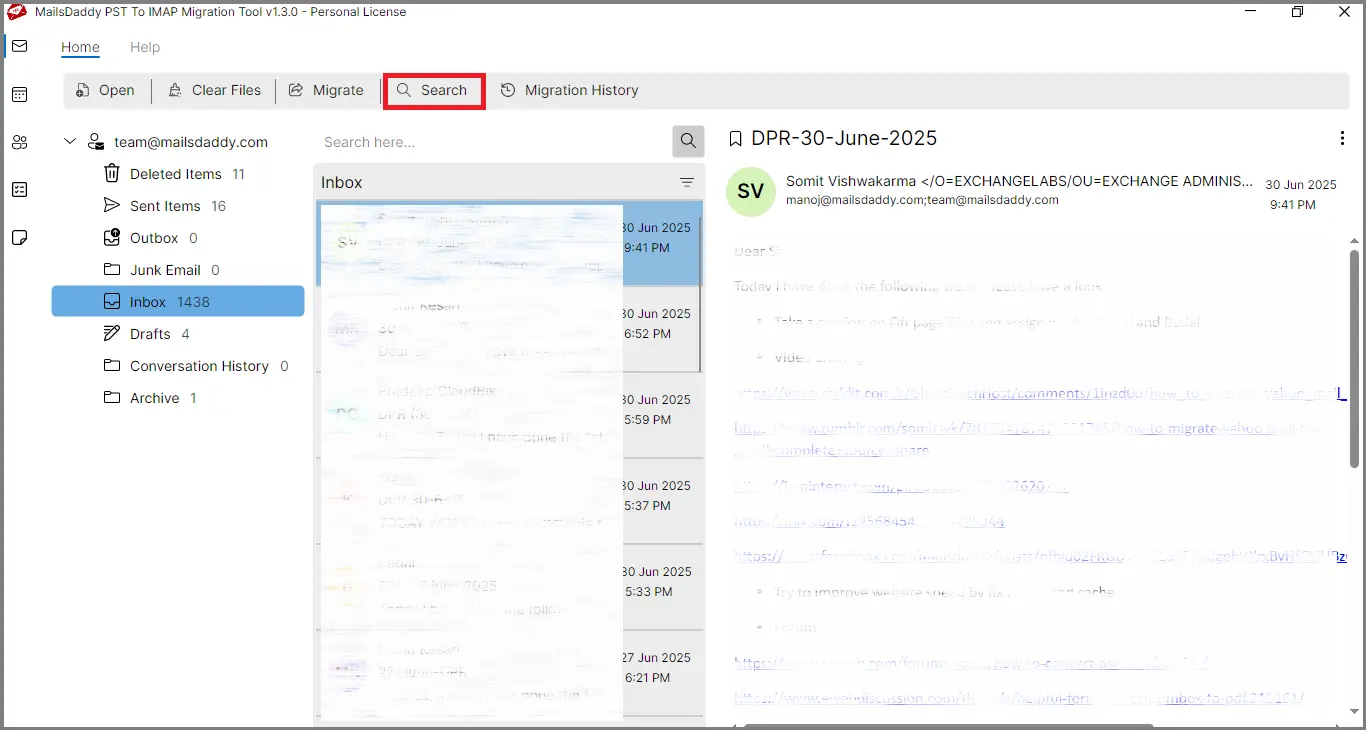Click the Open toolbar button
This screenshot has height=730, width=1366.
[x=105, y=90]
